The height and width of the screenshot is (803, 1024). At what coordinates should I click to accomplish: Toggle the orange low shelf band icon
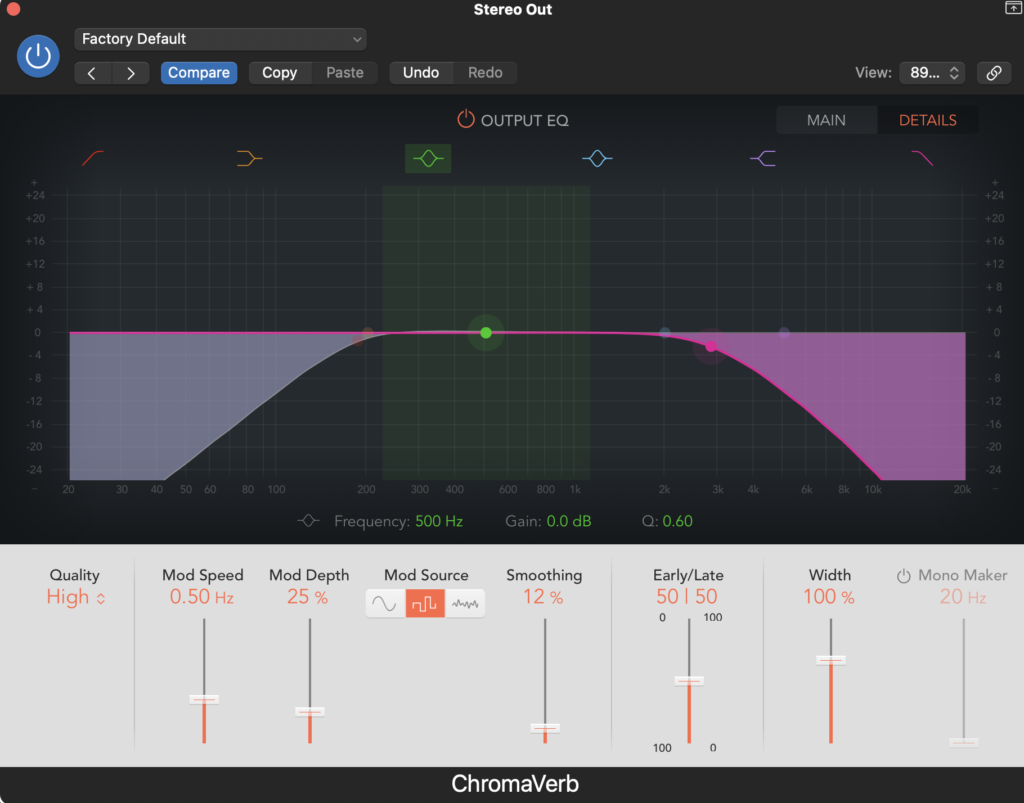click(249, 158)
